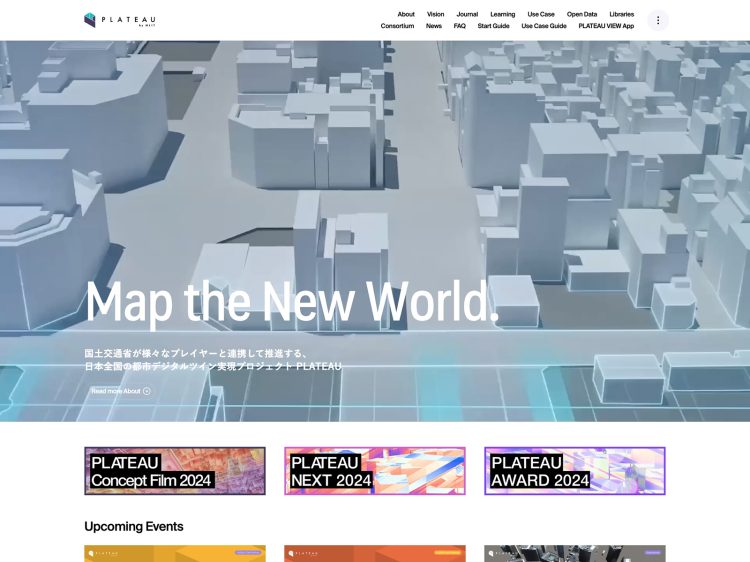Screen dimensions: 750x562
Task: Open the Vision page
Action: 435,14
